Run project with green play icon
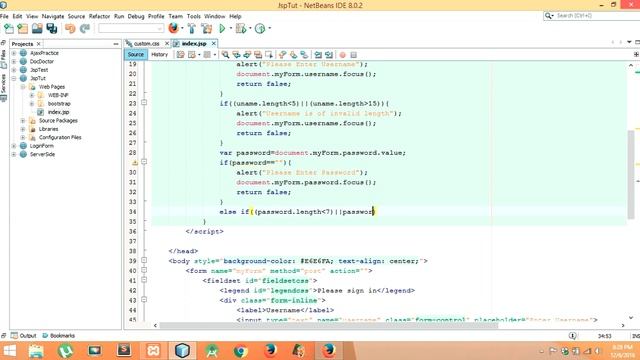The image size is (640, 360). pos(222,28)
